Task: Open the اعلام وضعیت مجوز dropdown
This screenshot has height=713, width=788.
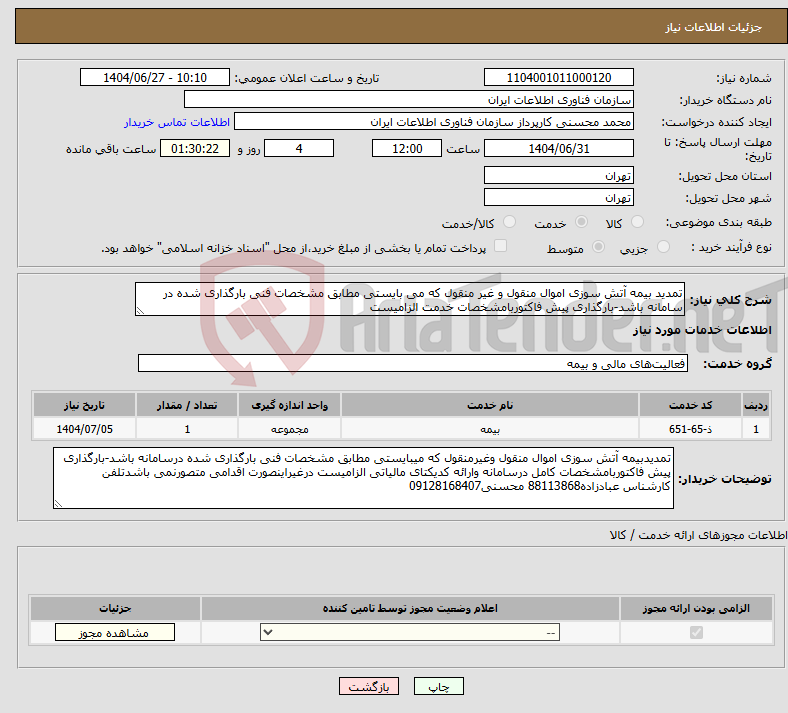Action: coord(410,632)
